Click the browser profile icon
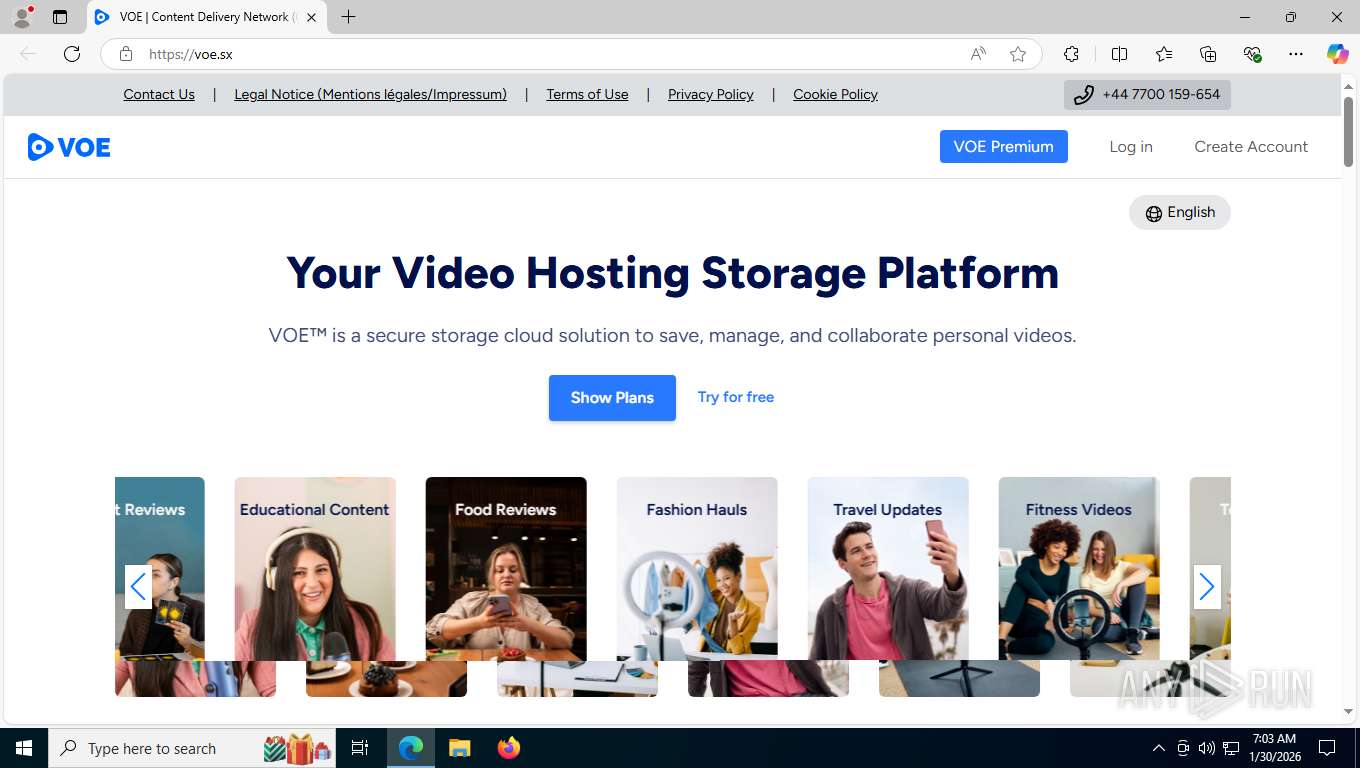The width and height of the screenshot is (1360, 768). coord(21,17)
